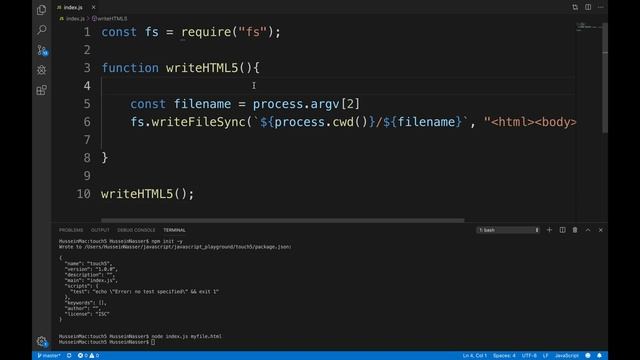Open the Extensions view

pos(41,90)
